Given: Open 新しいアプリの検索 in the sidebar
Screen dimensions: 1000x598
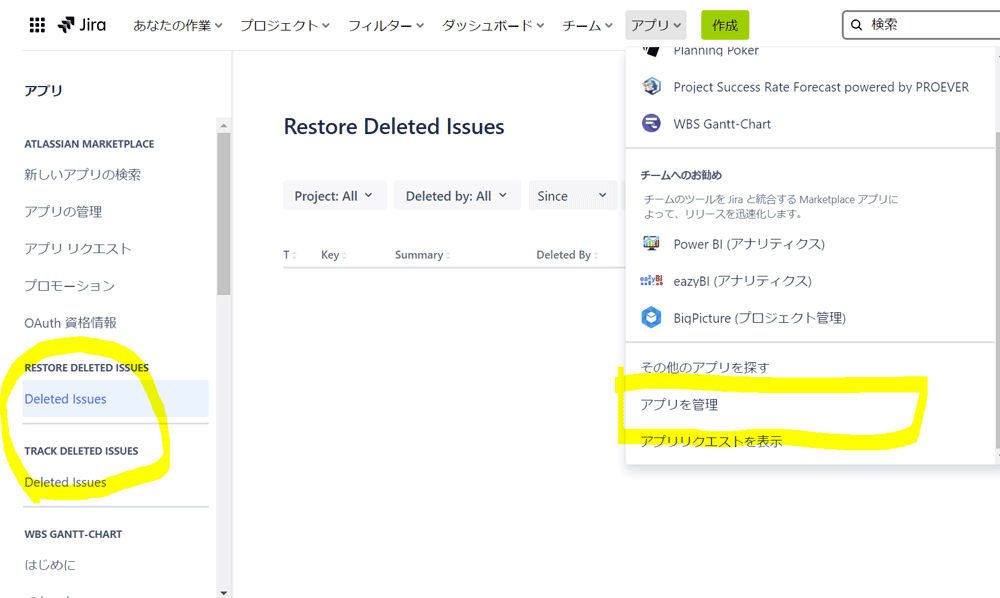Looking at the screenshot, I should pos(82,175).
